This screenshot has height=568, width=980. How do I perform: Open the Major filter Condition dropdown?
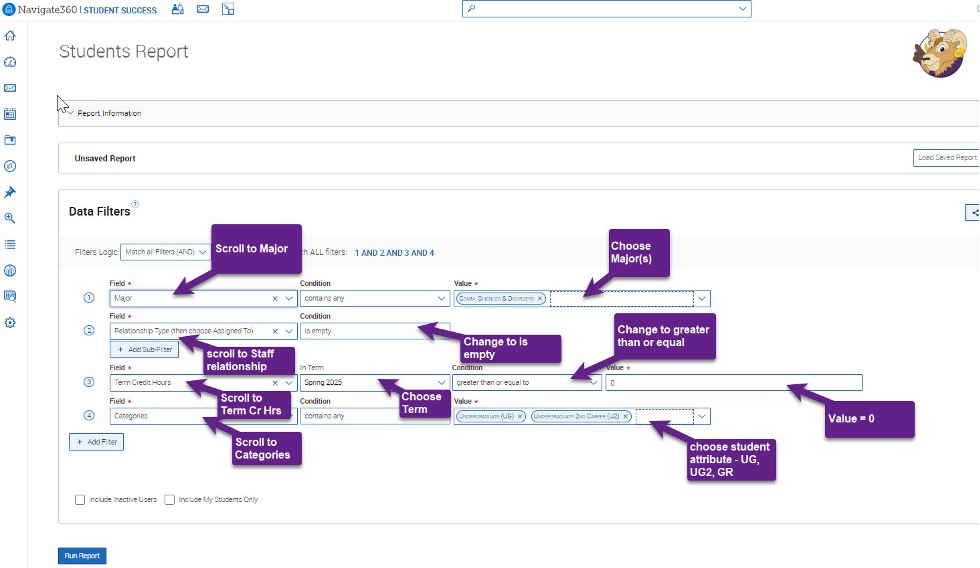(x=374, y=298)
